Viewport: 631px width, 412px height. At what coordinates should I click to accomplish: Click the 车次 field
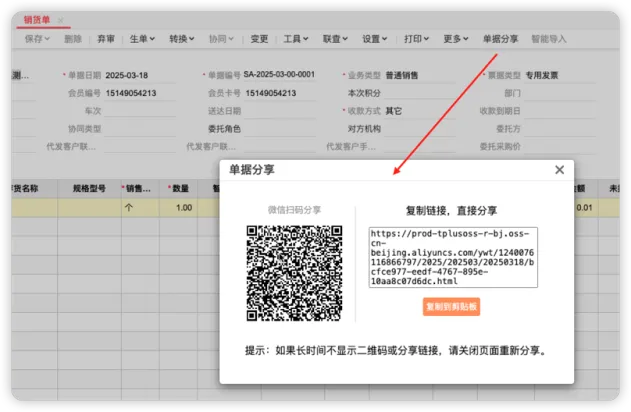click(140, 111)
